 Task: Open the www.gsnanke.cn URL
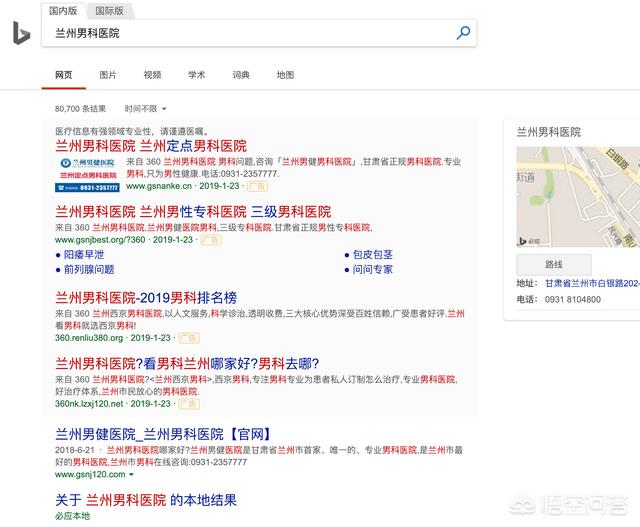[x=159, y=186]
